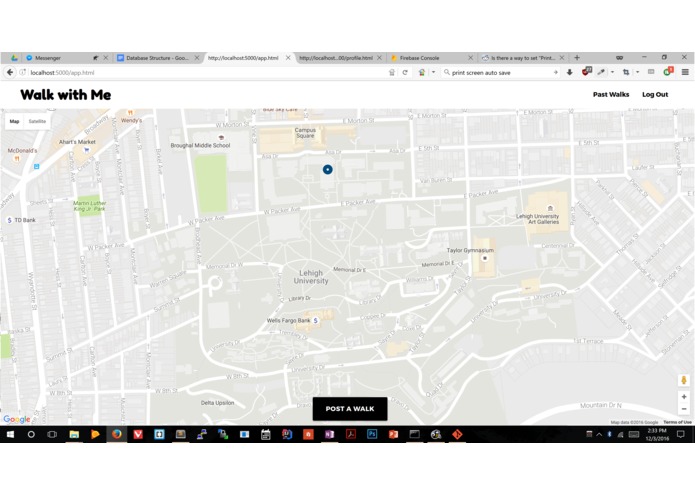Open File Explorer from the taskbar
Viewport: 695px width, 494px height.
(74, 434)
